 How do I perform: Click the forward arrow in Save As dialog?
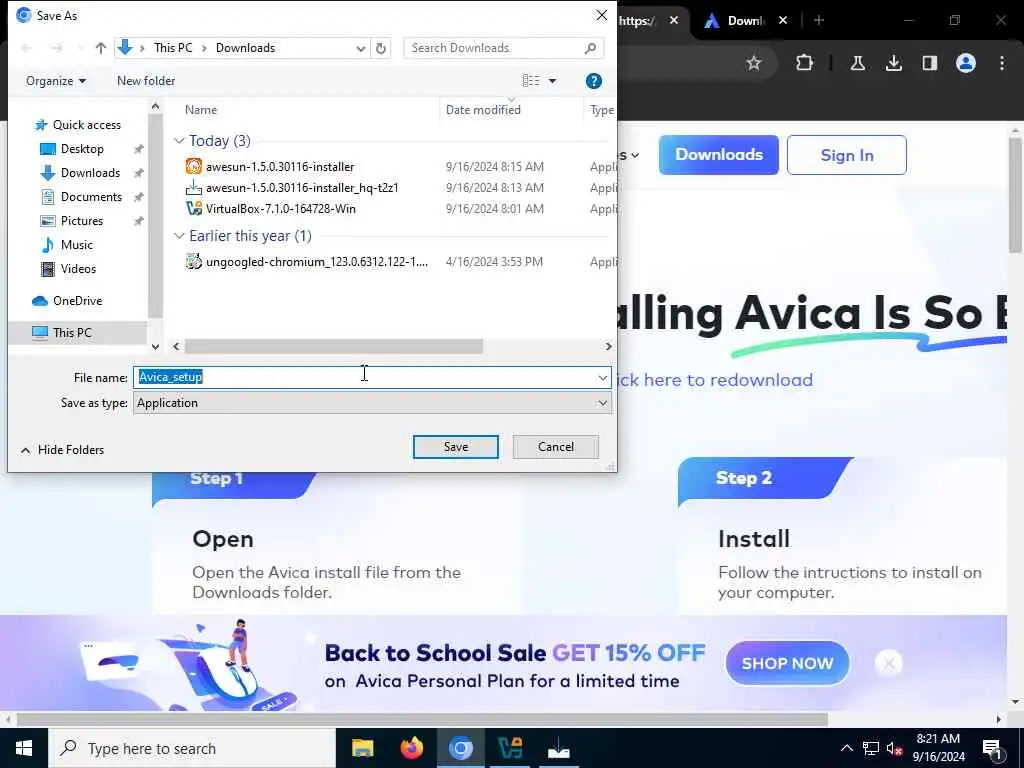click(x=57, y=48)
